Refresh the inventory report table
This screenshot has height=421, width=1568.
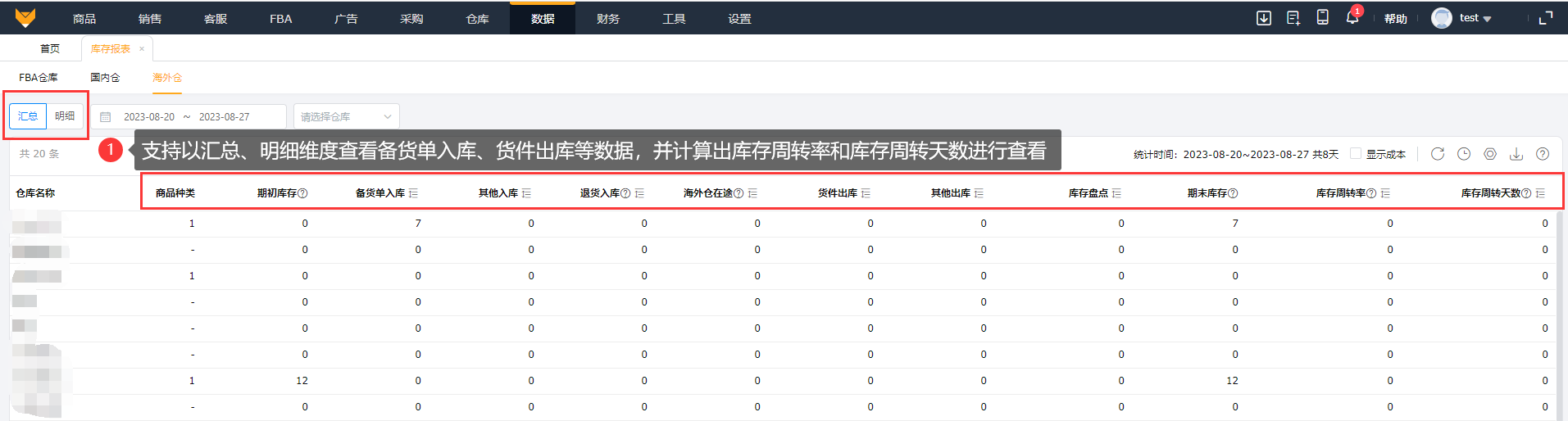pyautogui.click(x=1438, y=154)
